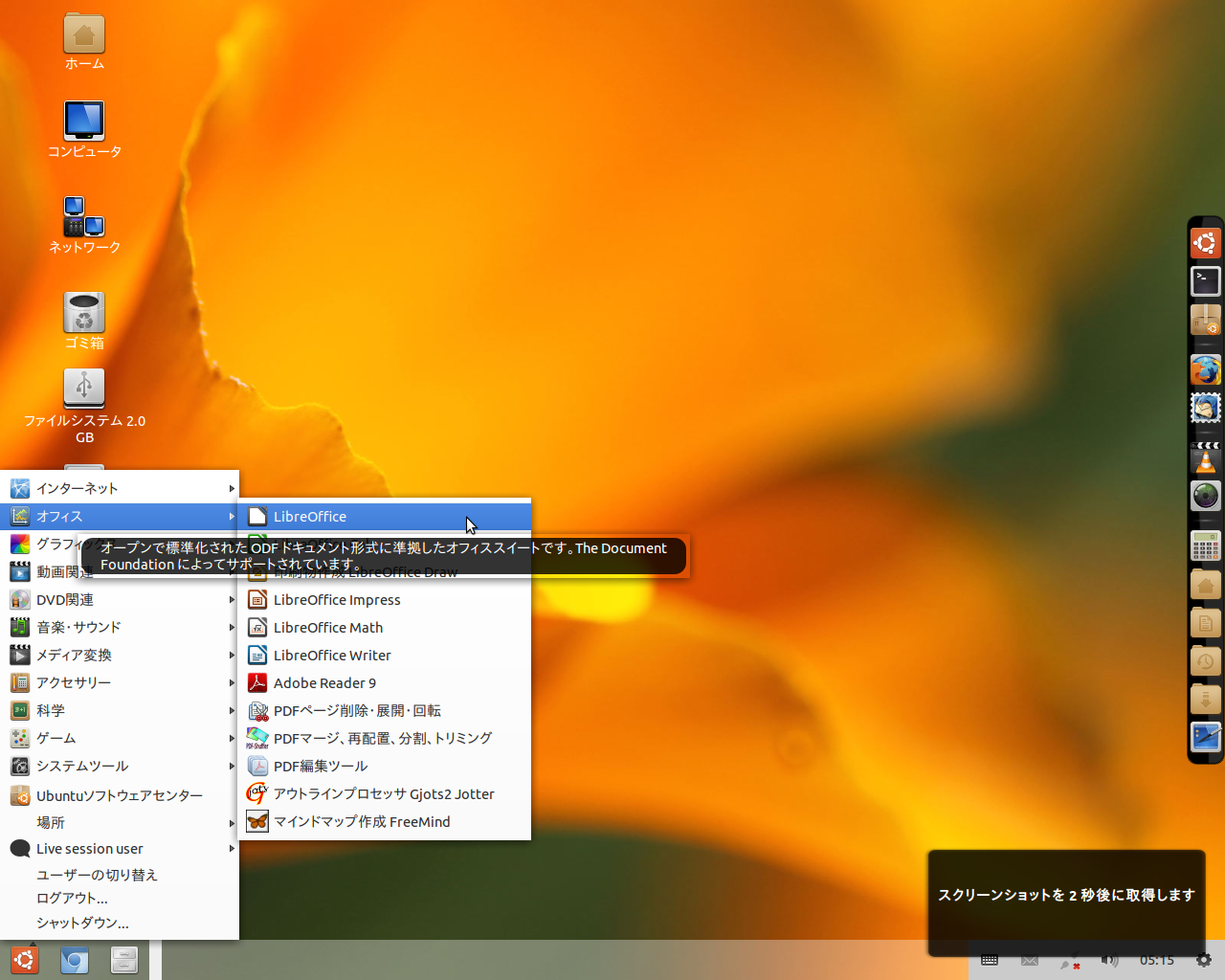Open PDFページ削除・展開・回転 tool
This screenshot has height=980, width=1225.
385,711
